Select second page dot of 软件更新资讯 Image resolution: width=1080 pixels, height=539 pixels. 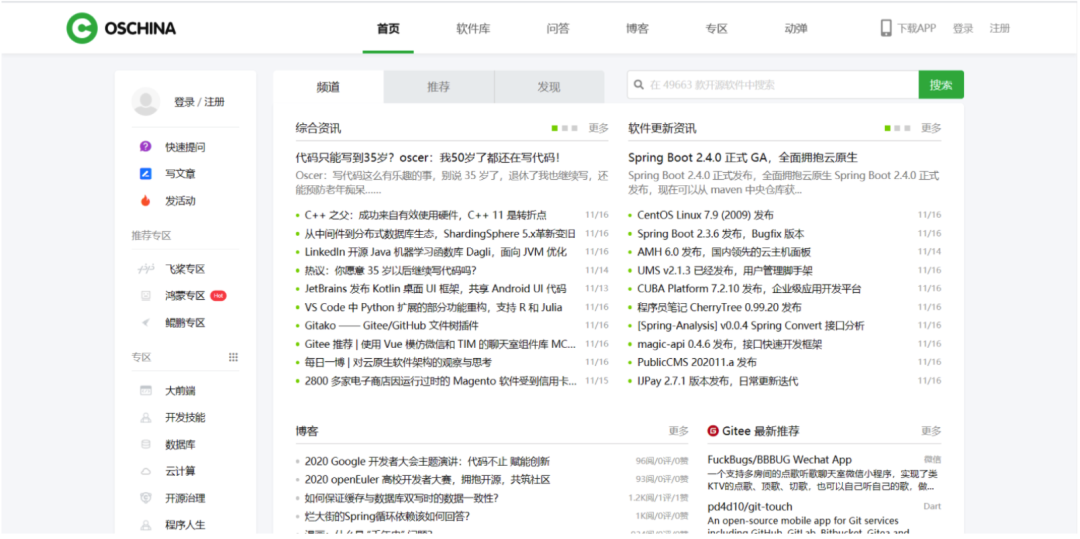[897, 128]
